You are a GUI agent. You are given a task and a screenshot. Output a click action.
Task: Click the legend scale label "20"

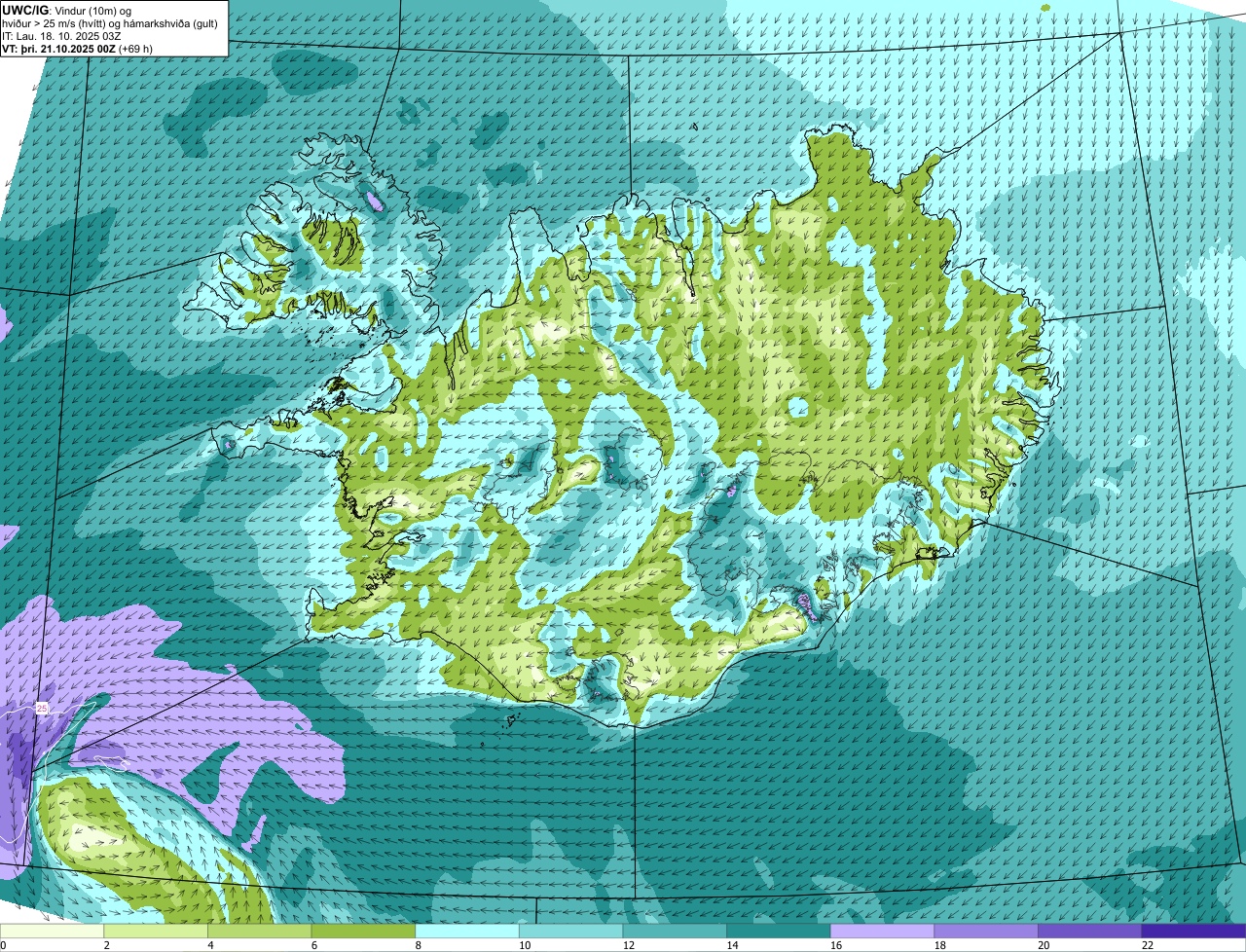coord(1044,945)
